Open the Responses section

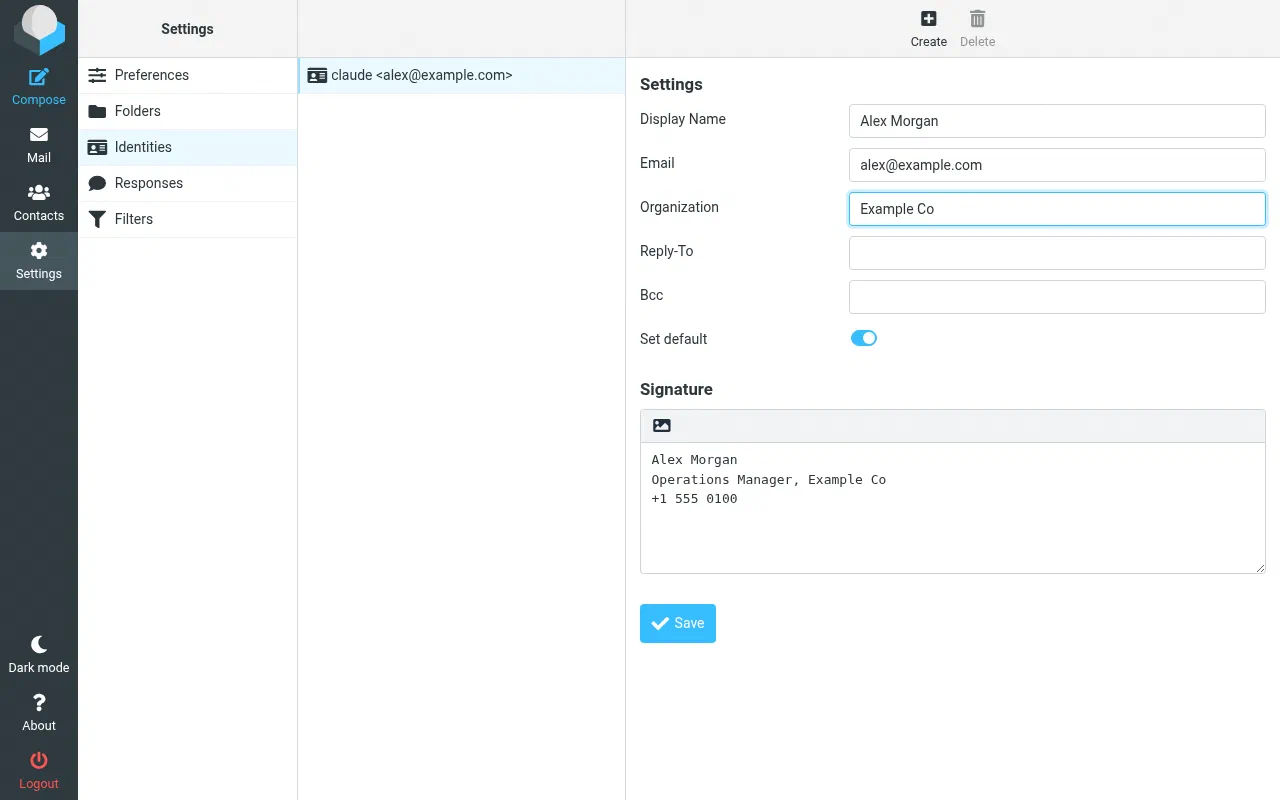pos(188,183)
